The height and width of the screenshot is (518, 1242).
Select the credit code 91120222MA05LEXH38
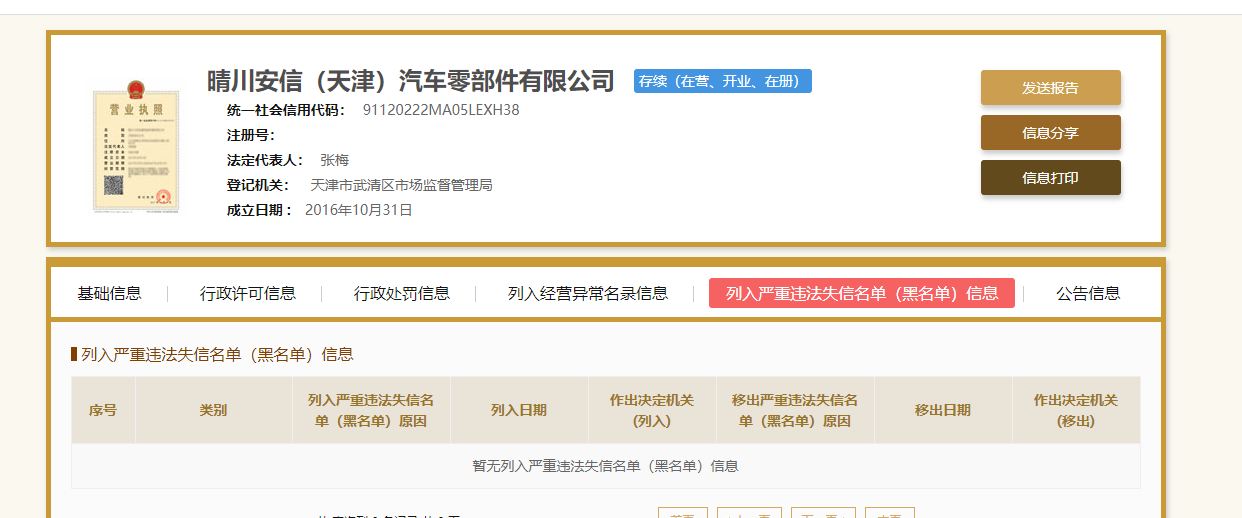pos(441,110)
